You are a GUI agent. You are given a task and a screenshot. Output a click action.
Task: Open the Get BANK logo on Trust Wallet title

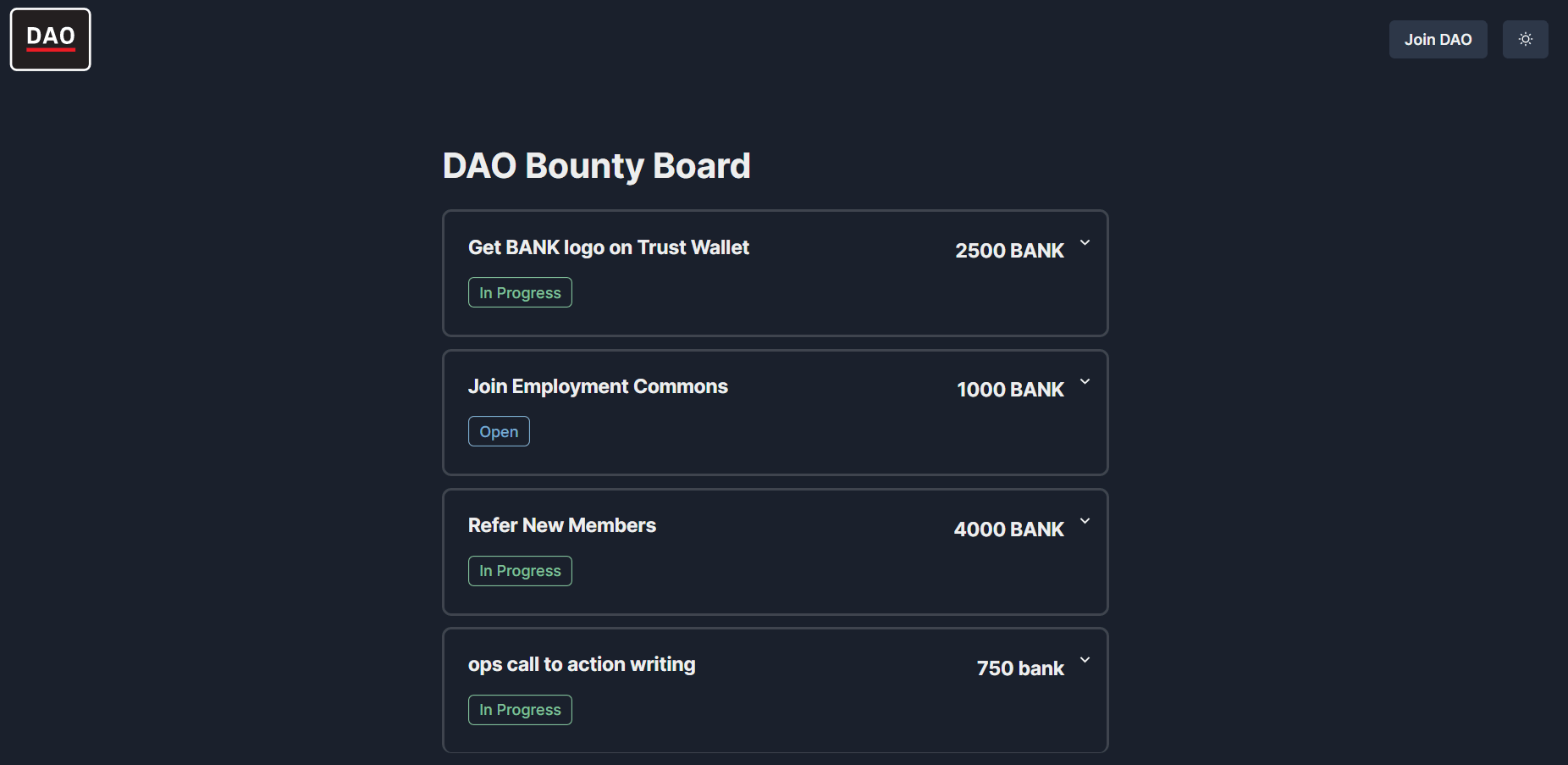pyautogui.click(x=608, y=247)
